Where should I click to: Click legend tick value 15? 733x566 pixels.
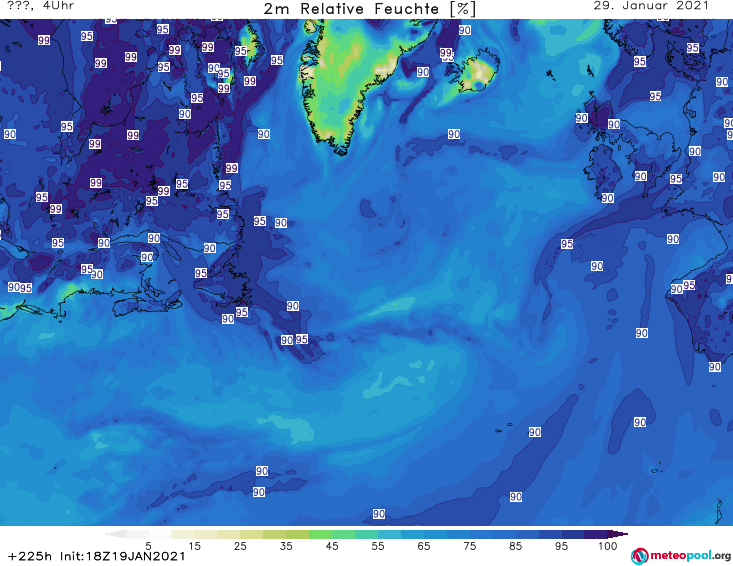194,546
